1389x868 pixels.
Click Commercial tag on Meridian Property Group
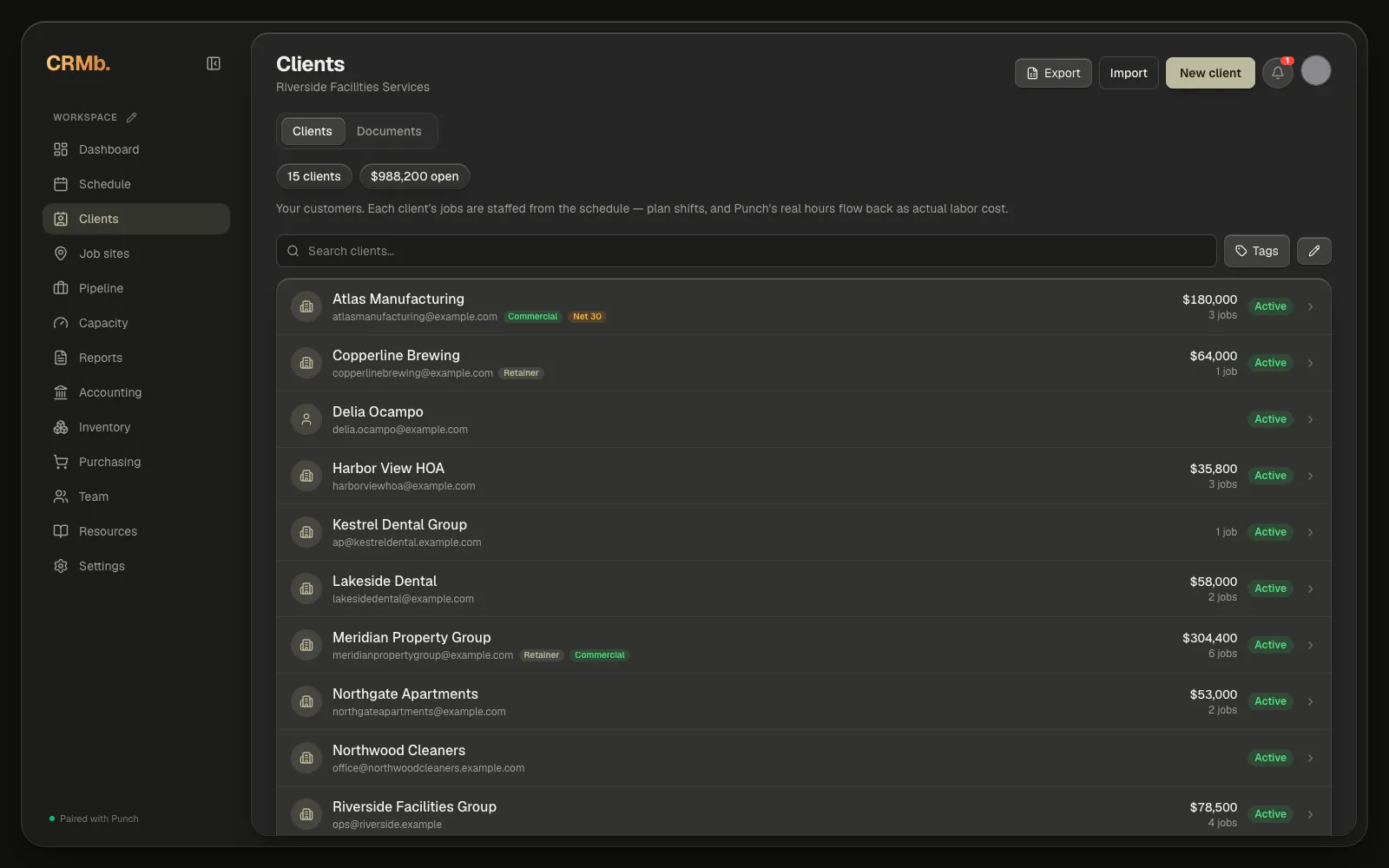pos(600,655)
